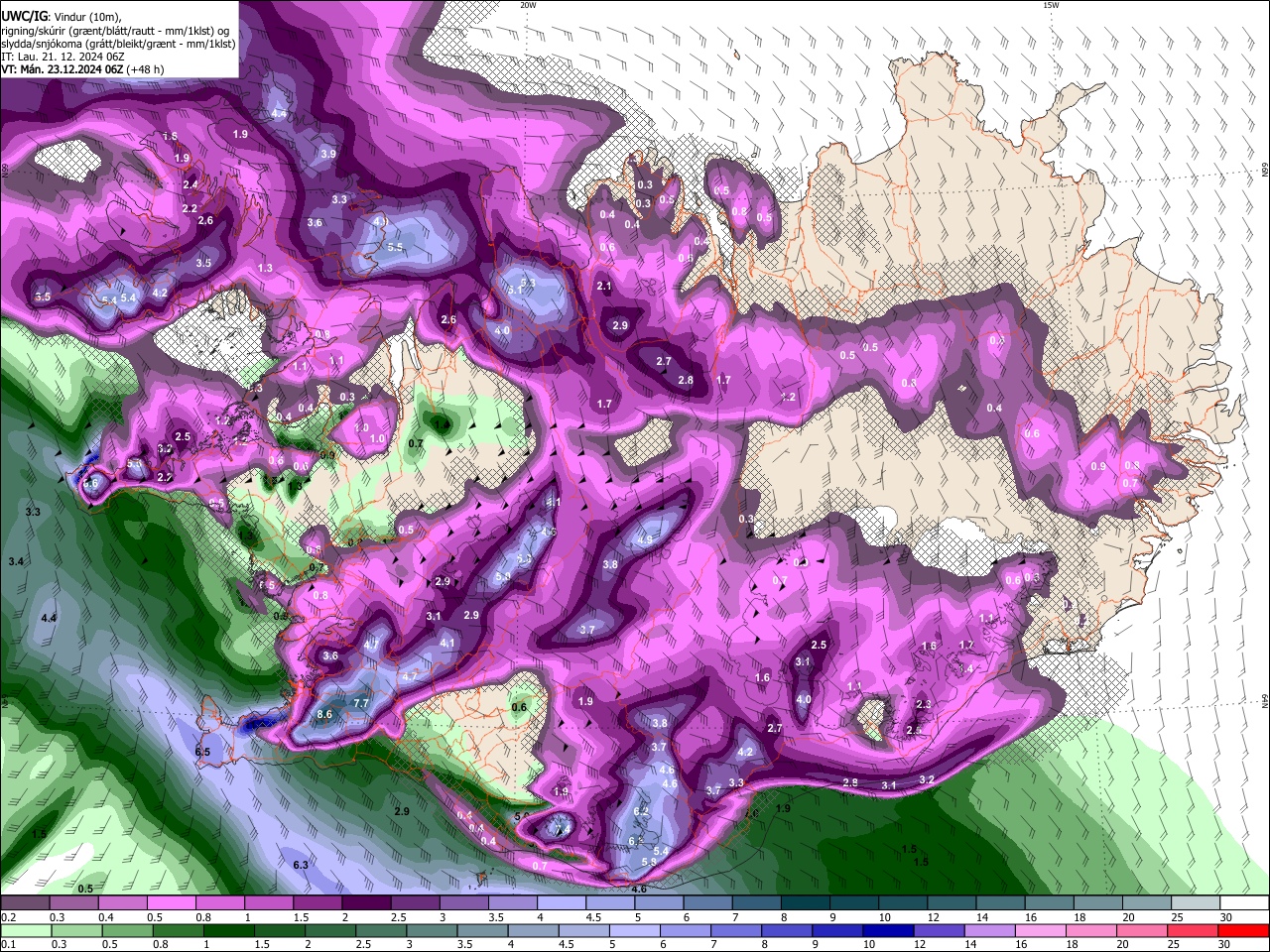Click the dark green swatch labeled 1 on rain scale

point(228,930)
